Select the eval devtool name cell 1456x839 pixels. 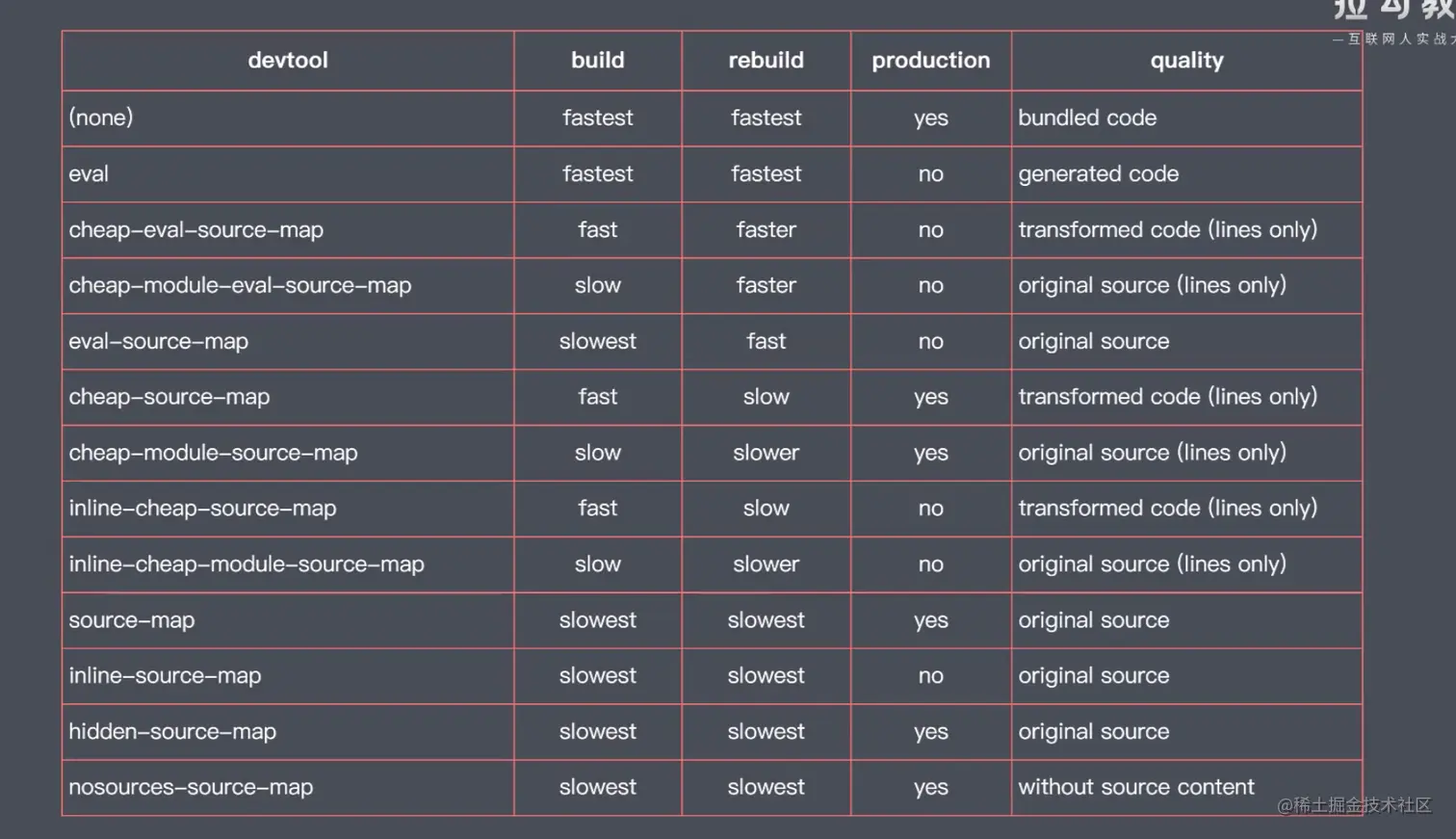(x=89, y=174)
